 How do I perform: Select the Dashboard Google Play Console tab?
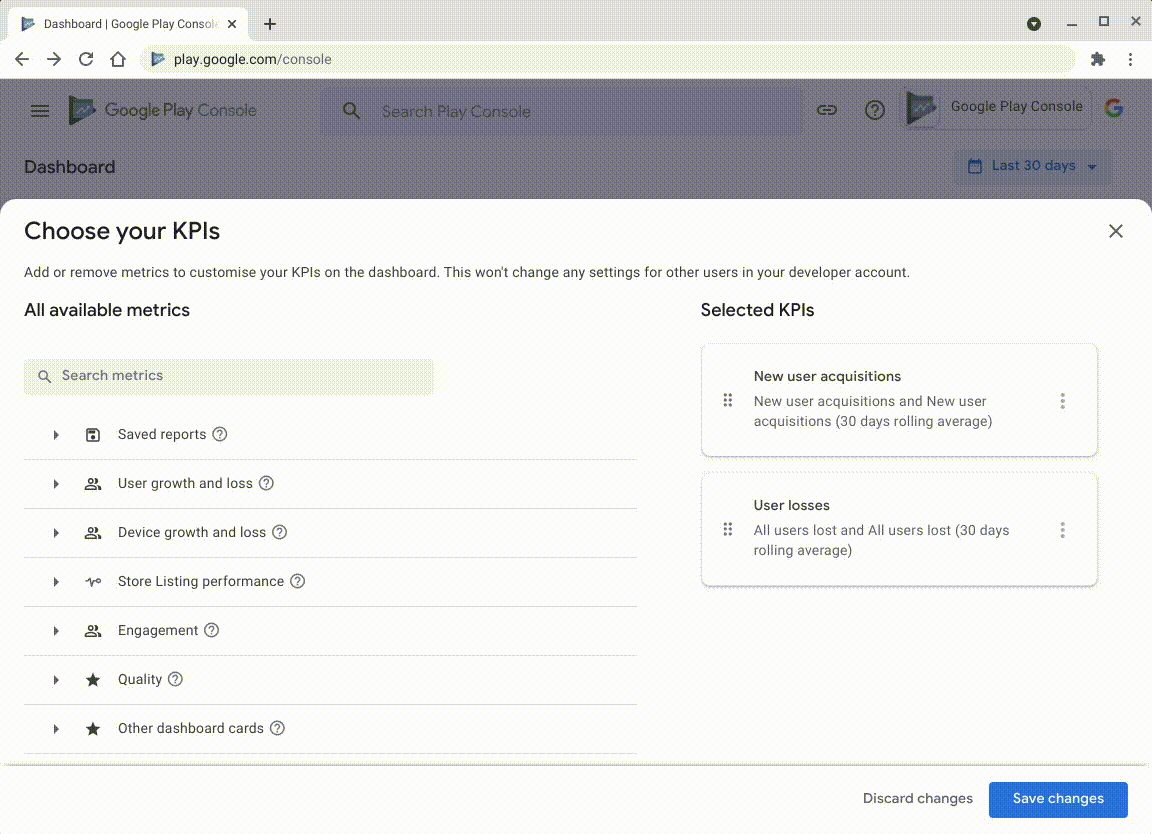(x=127, y=24)
